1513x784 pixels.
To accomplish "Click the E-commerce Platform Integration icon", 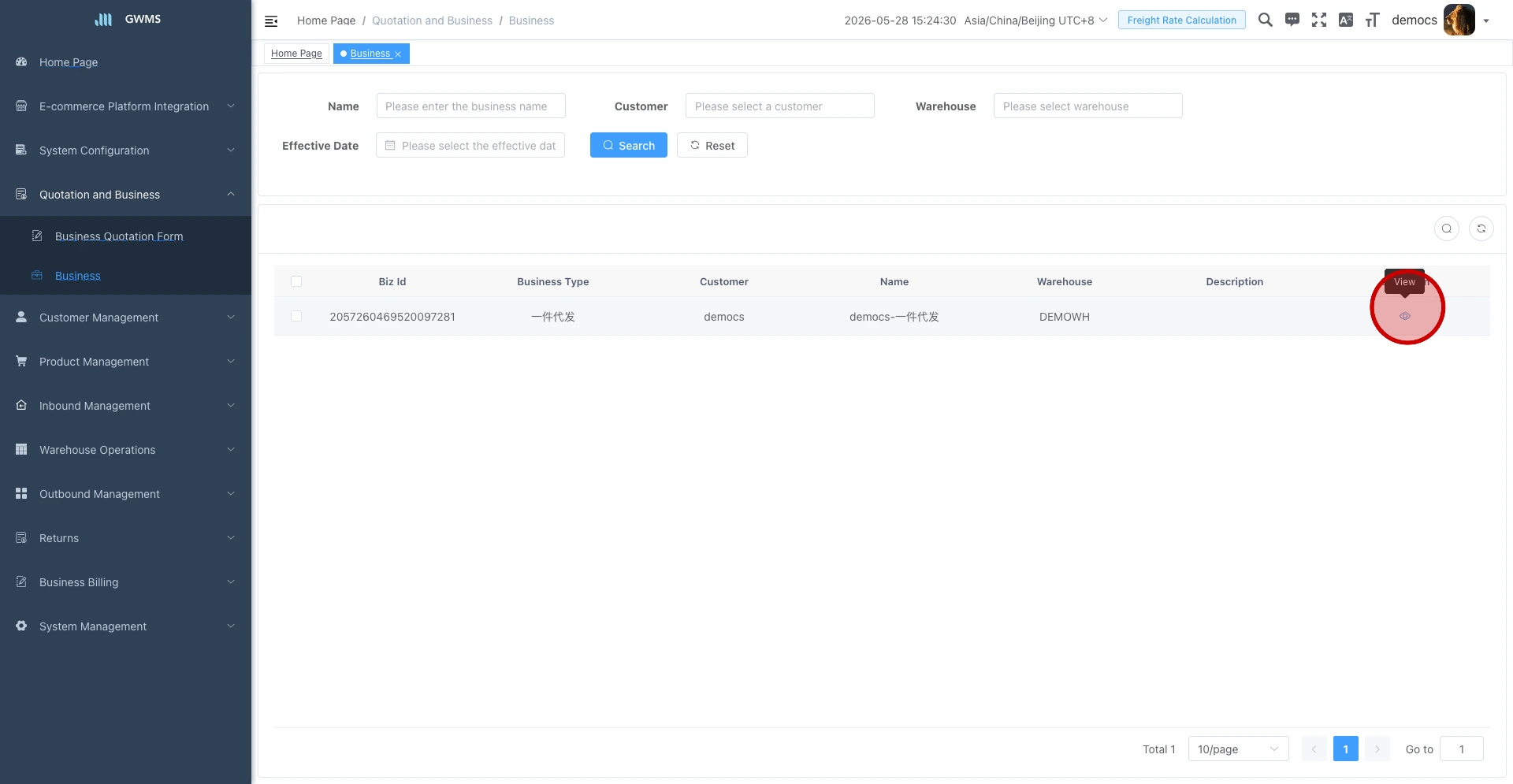I will (21, 106).
